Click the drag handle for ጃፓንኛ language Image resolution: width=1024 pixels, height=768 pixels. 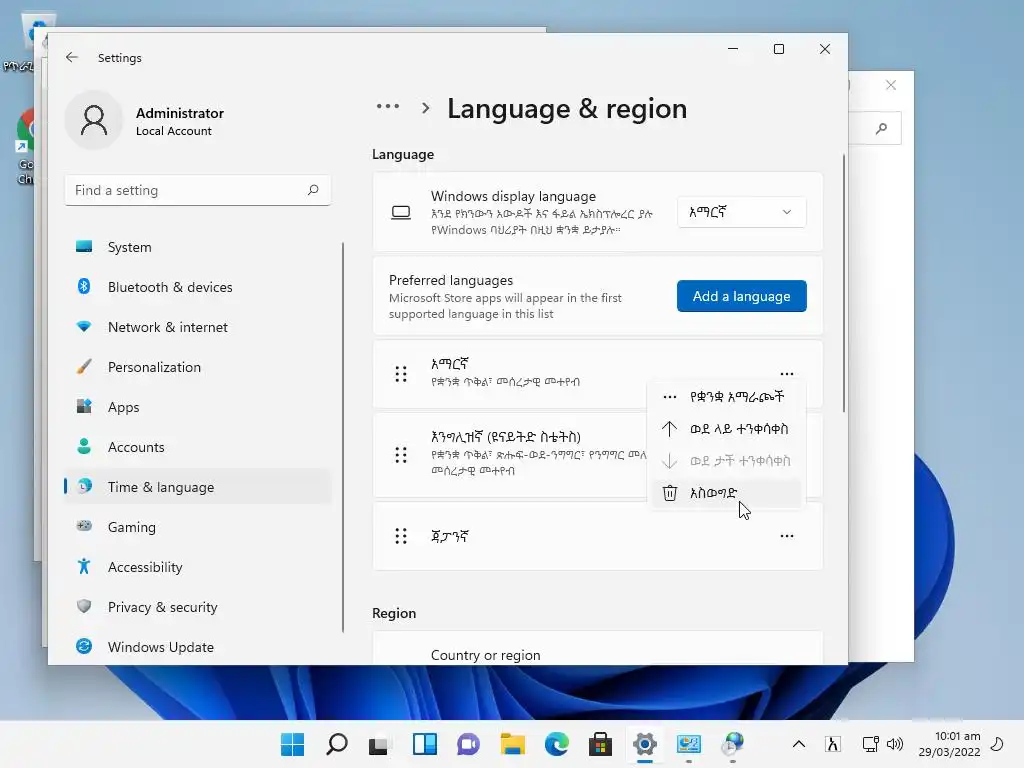coord(401,536)
